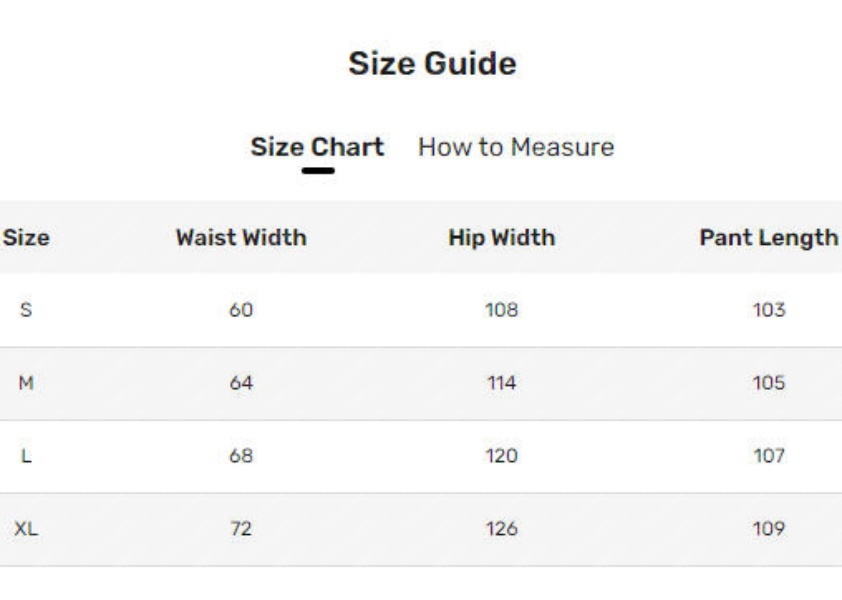
Task: Click the Size Guide heading
Action: 432,65
